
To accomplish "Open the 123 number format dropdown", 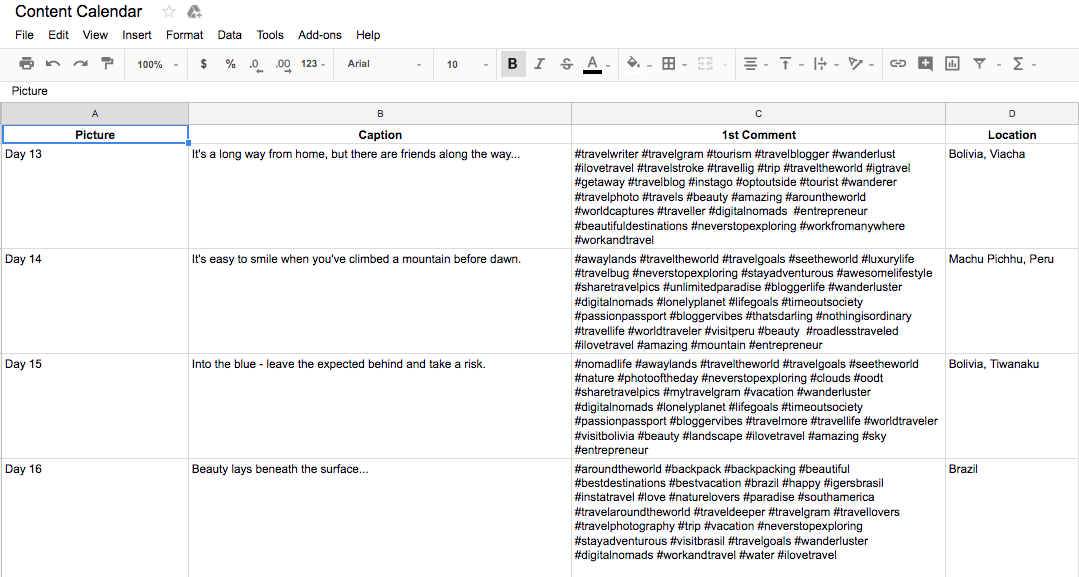I will tap(313, 64).
